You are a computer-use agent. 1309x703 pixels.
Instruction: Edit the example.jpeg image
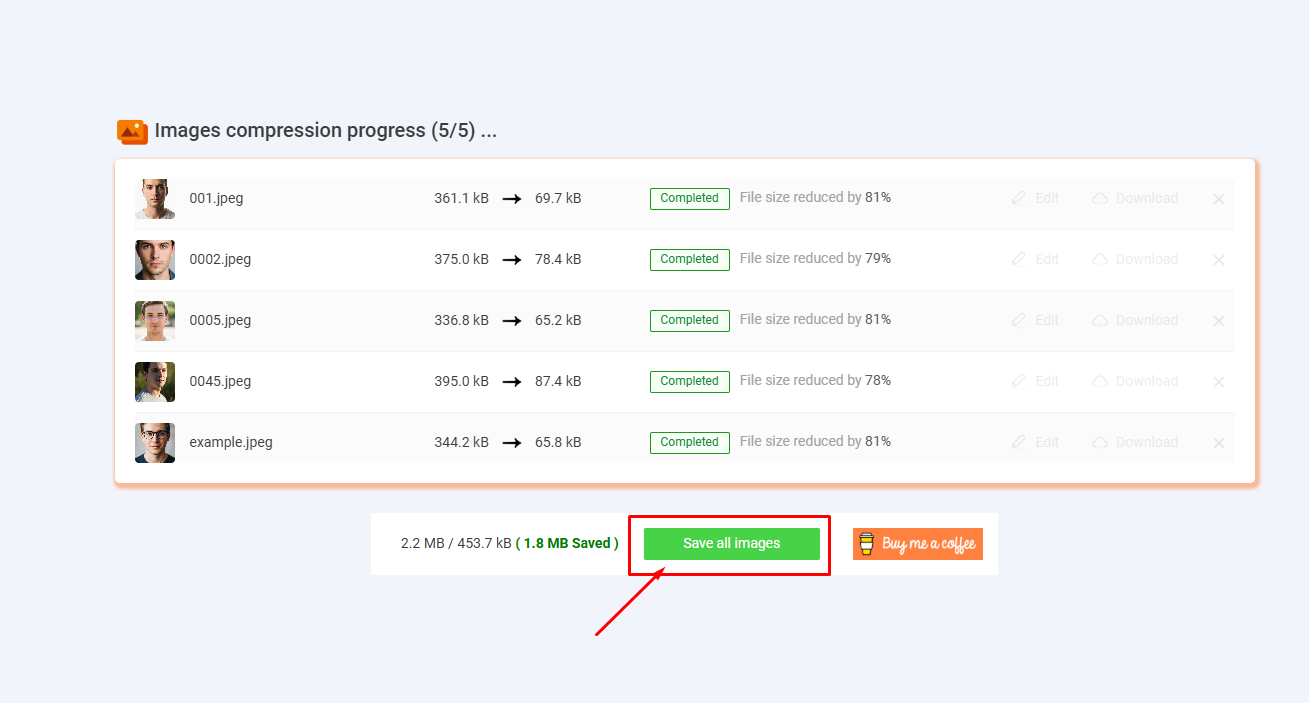pos(1035,443)
